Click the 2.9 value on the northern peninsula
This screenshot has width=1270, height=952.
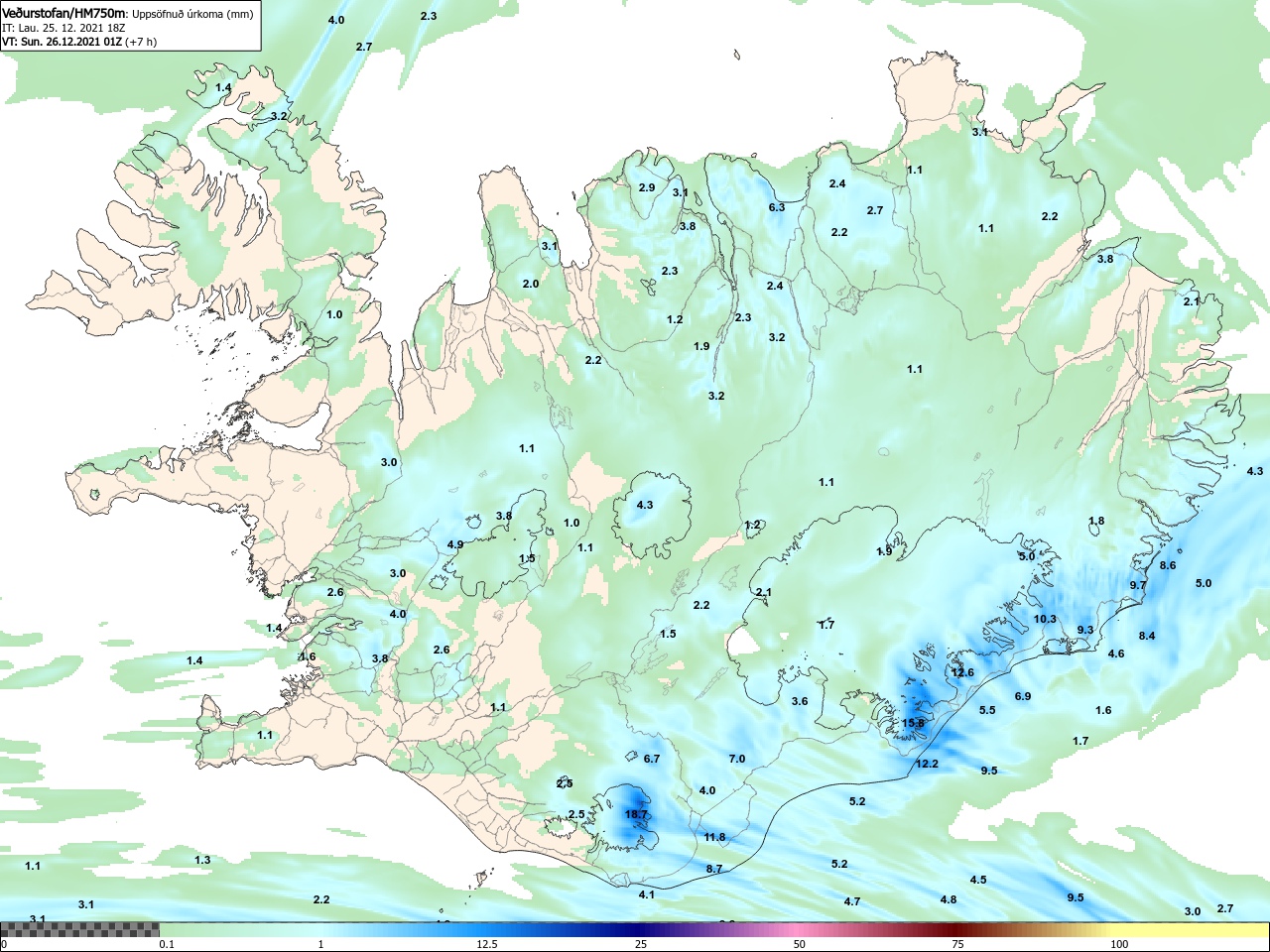click(x=647, y=188)
